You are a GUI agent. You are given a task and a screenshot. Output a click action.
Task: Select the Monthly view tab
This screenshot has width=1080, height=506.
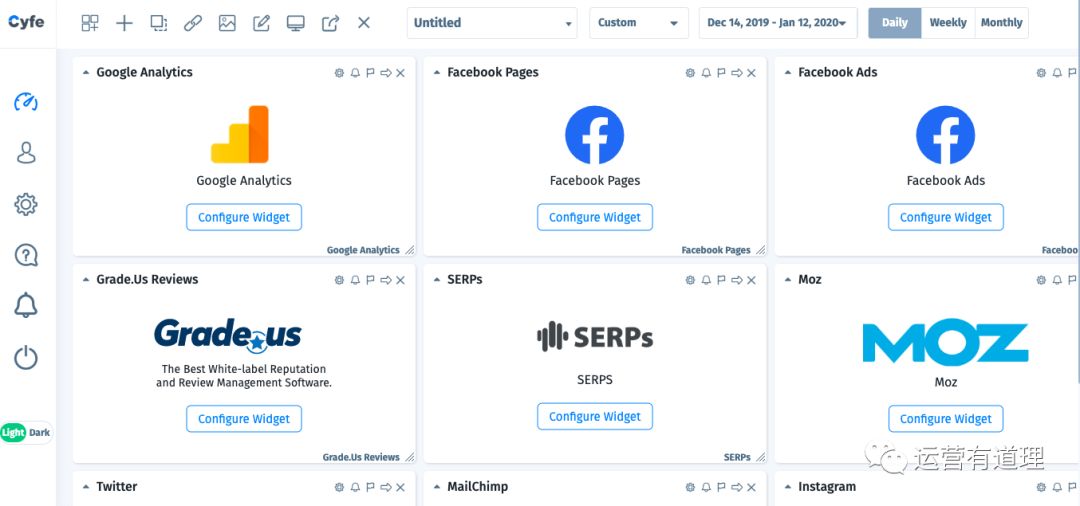pos(1001,23)
